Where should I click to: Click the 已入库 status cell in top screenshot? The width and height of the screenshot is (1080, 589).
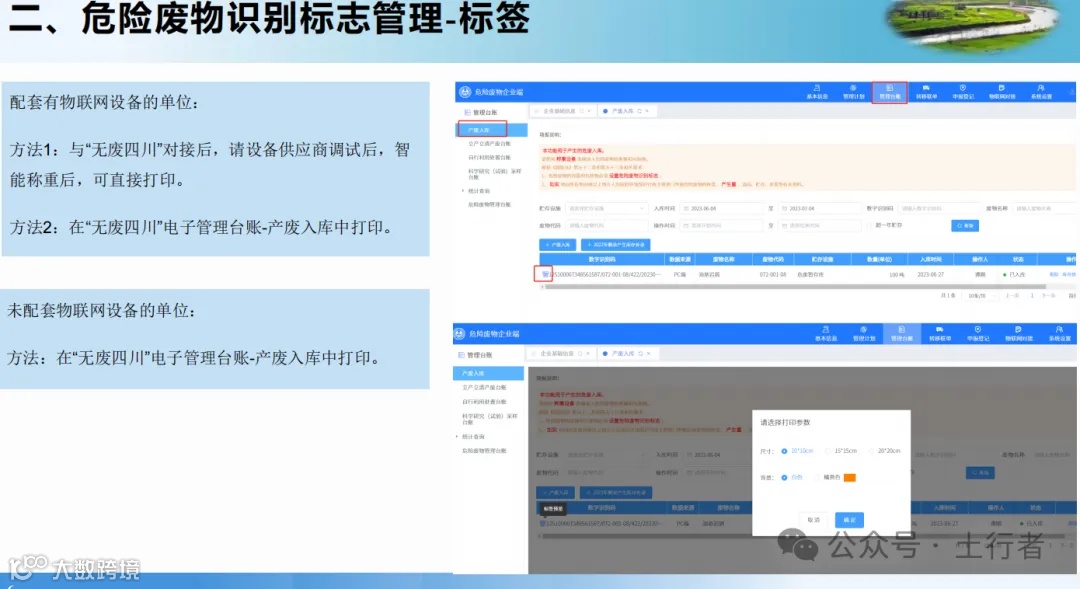click(1016, 274)
